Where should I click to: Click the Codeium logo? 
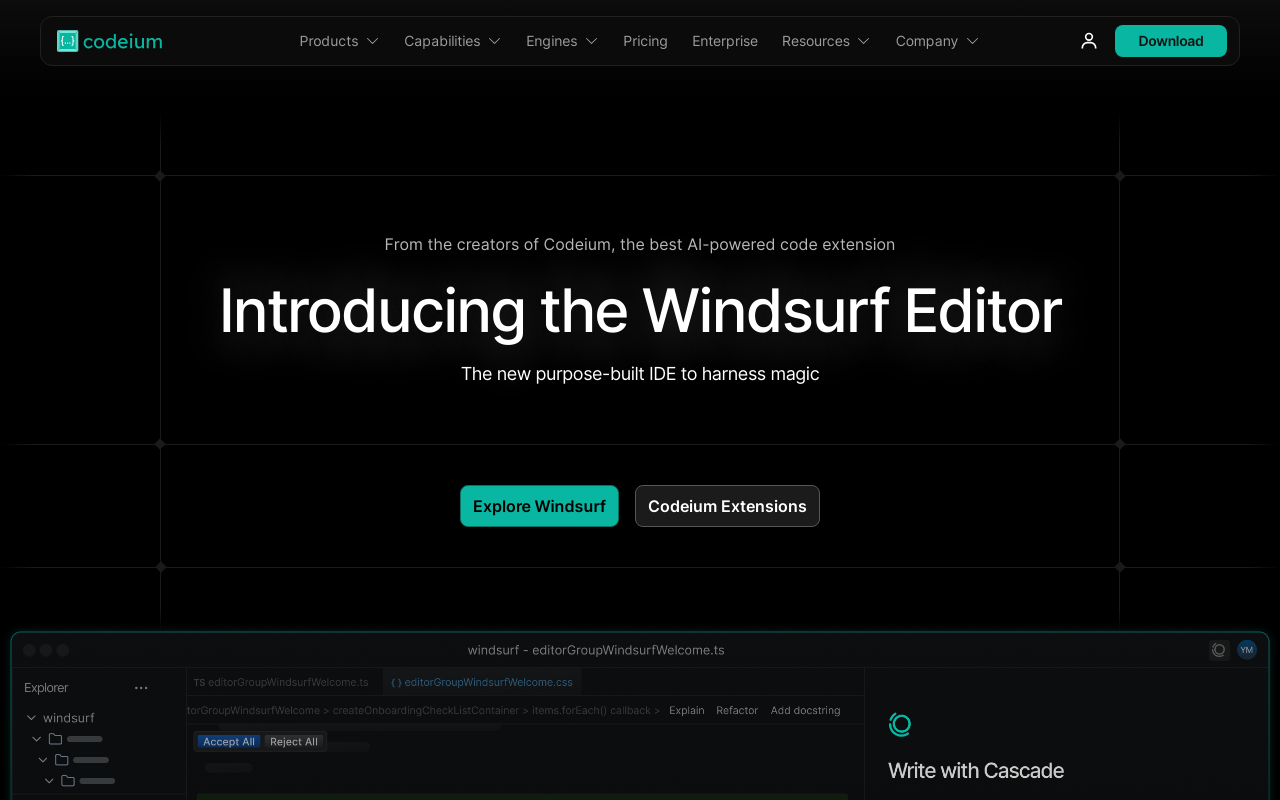click(109, 41)
